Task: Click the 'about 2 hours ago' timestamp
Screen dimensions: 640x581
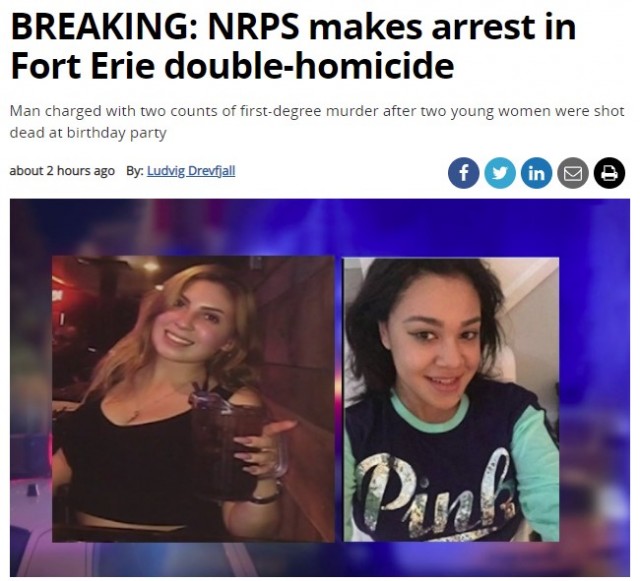Action: (62, 171)
